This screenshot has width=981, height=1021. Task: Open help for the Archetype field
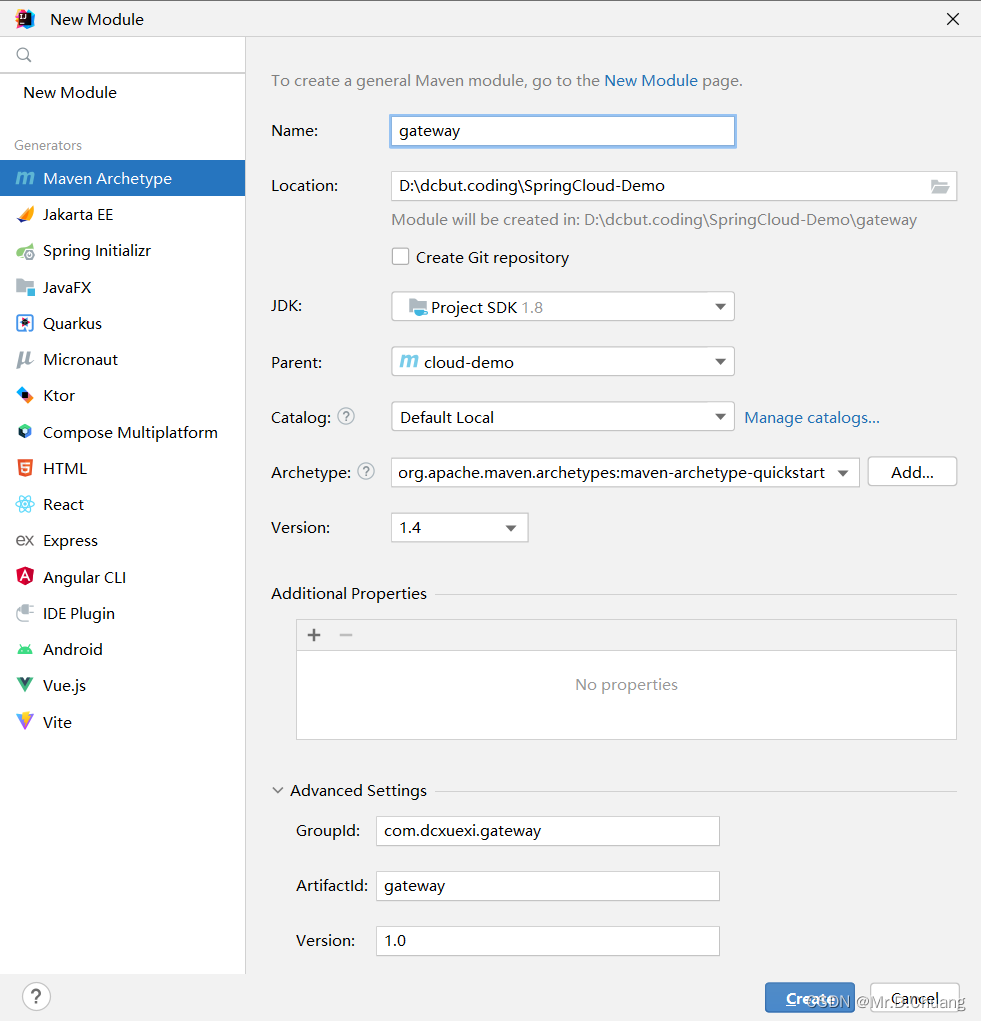(366, 471)
